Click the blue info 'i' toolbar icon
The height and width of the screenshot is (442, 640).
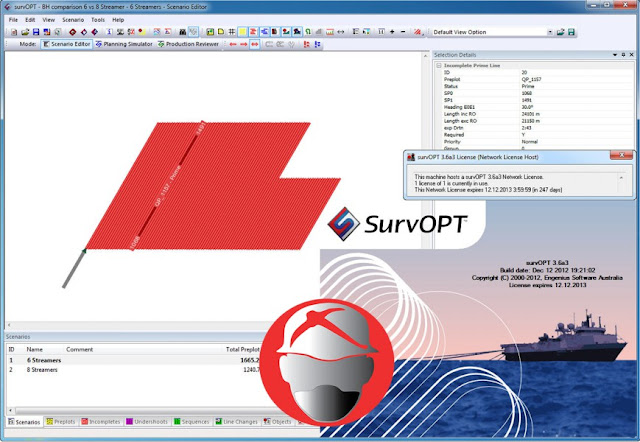coord(109,32)
